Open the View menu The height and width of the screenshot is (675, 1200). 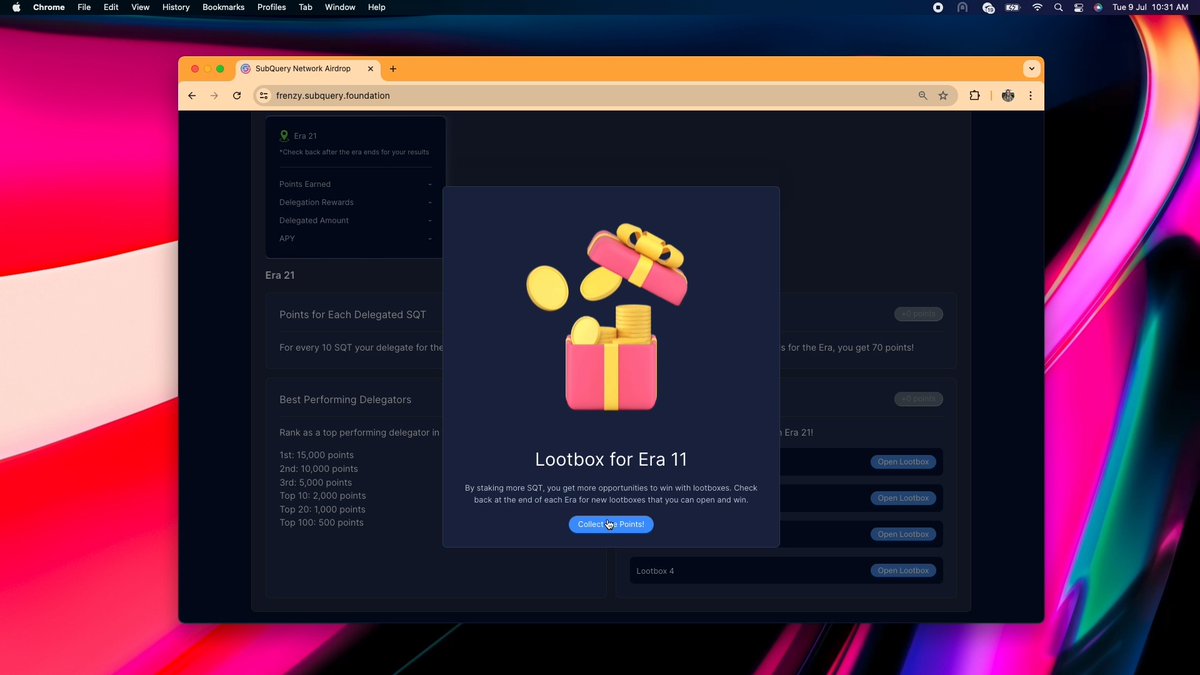point(140,7)
